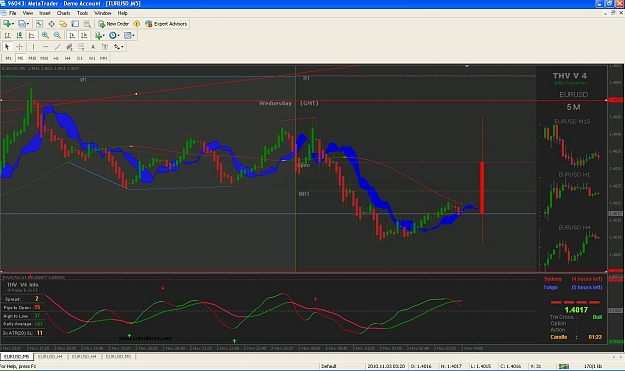Toggle the Expert Advisors button

[166, 24]
